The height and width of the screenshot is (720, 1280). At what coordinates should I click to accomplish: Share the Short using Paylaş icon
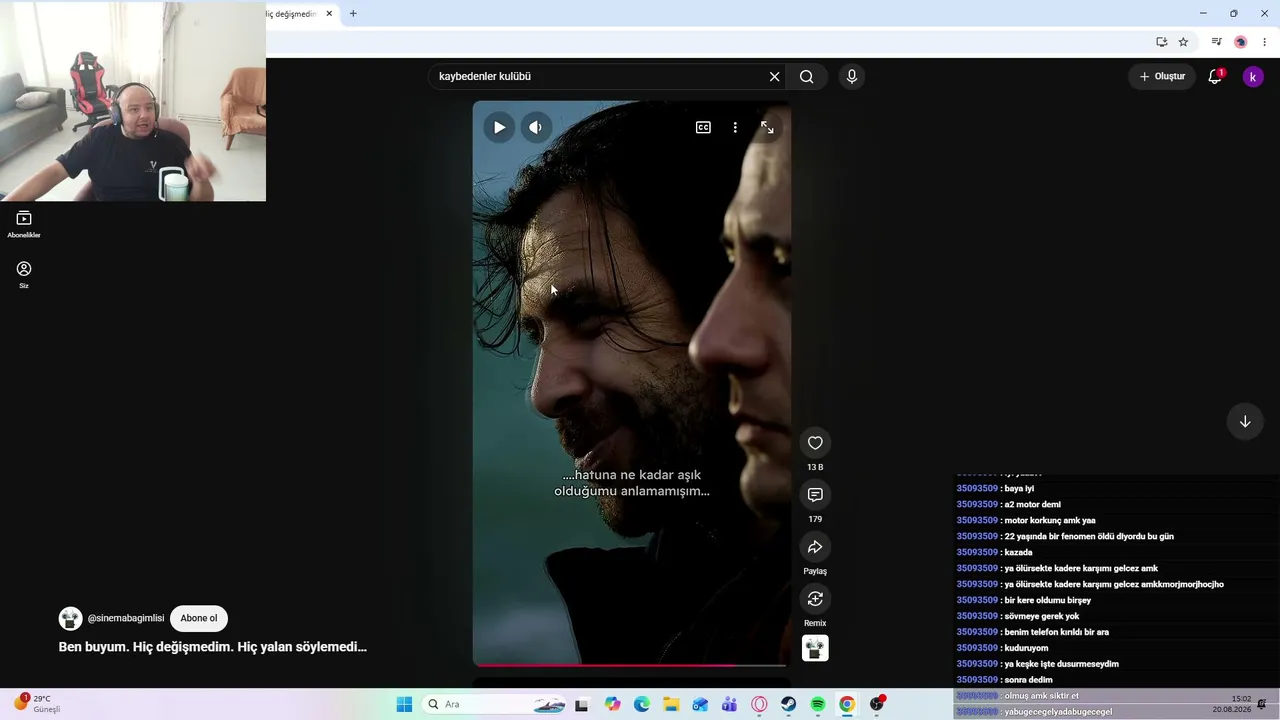point(815,547)
